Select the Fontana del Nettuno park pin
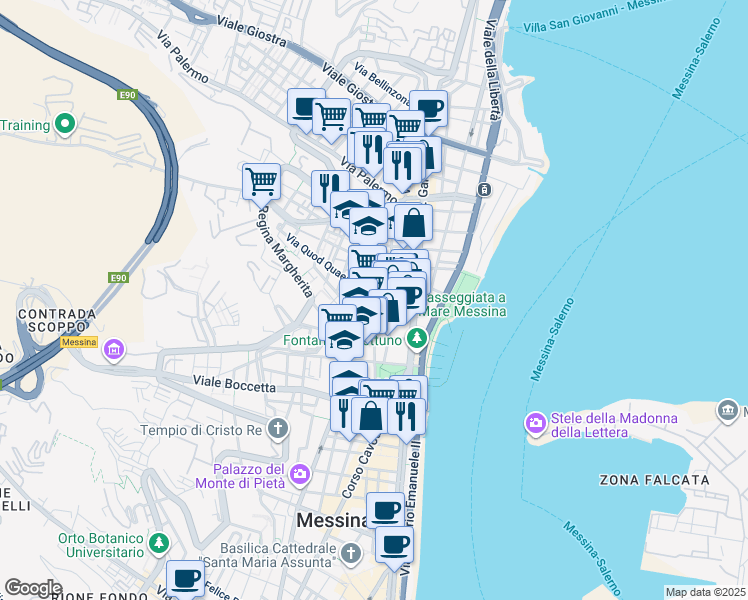This screenshot has width=748, height=600. (417, 339)
